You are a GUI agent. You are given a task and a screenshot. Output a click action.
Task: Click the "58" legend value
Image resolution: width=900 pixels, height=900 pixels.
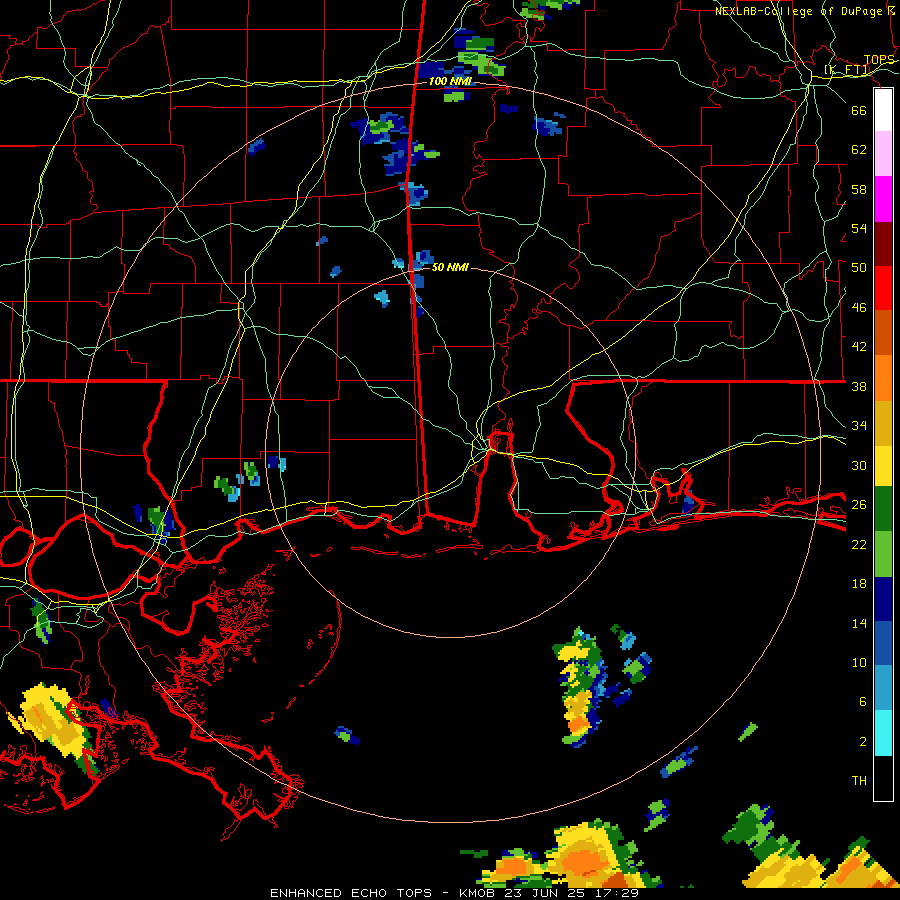[x=859, y=189]
